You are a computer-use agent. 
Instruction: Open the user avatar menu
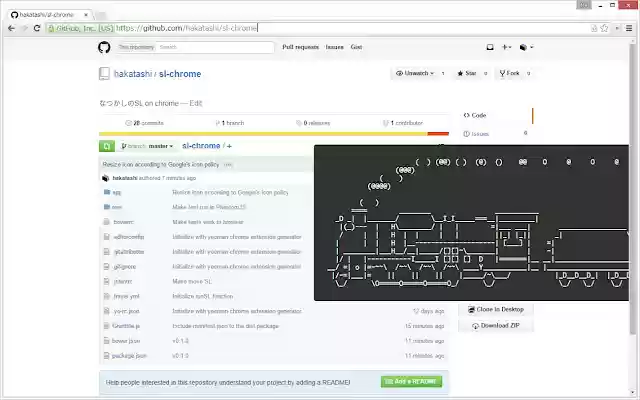pos(526,47)
